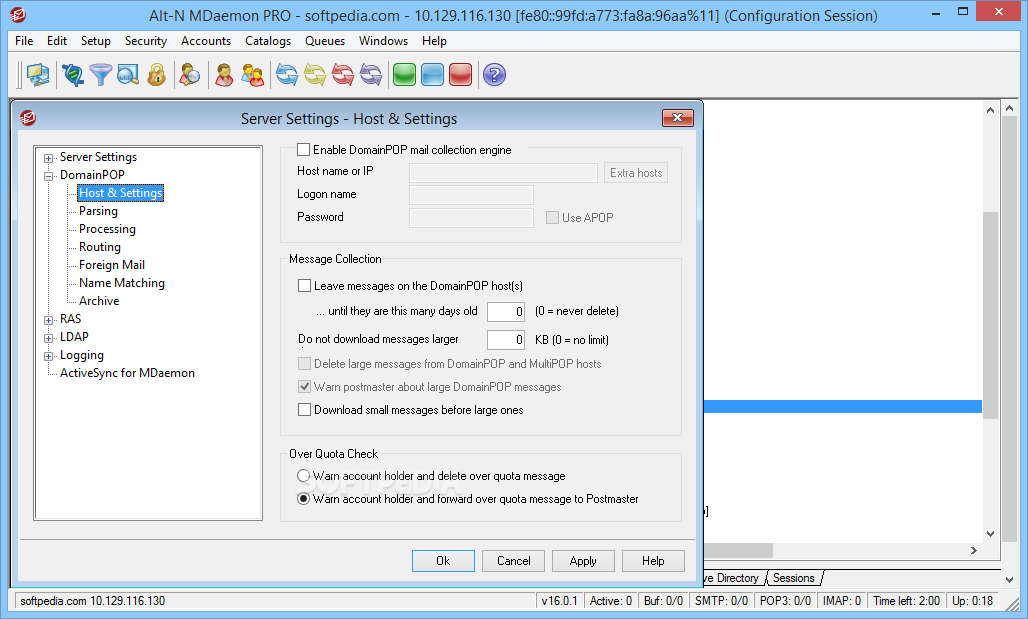
Task: Expand the Server Settings tree node
Action: point(49,158)
